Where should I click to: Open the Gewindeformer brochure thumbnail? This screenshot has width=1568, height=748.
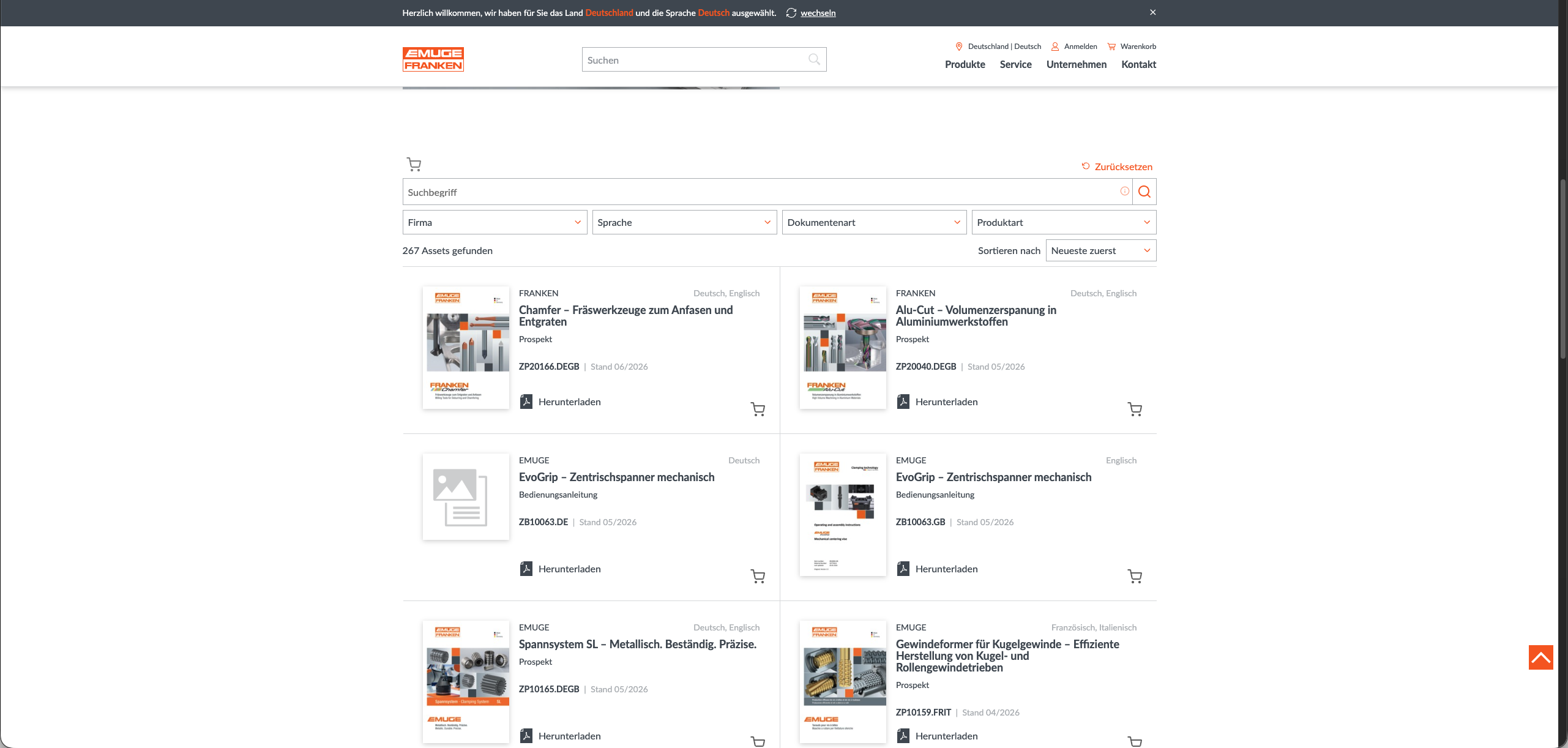(x=843, y=682)
